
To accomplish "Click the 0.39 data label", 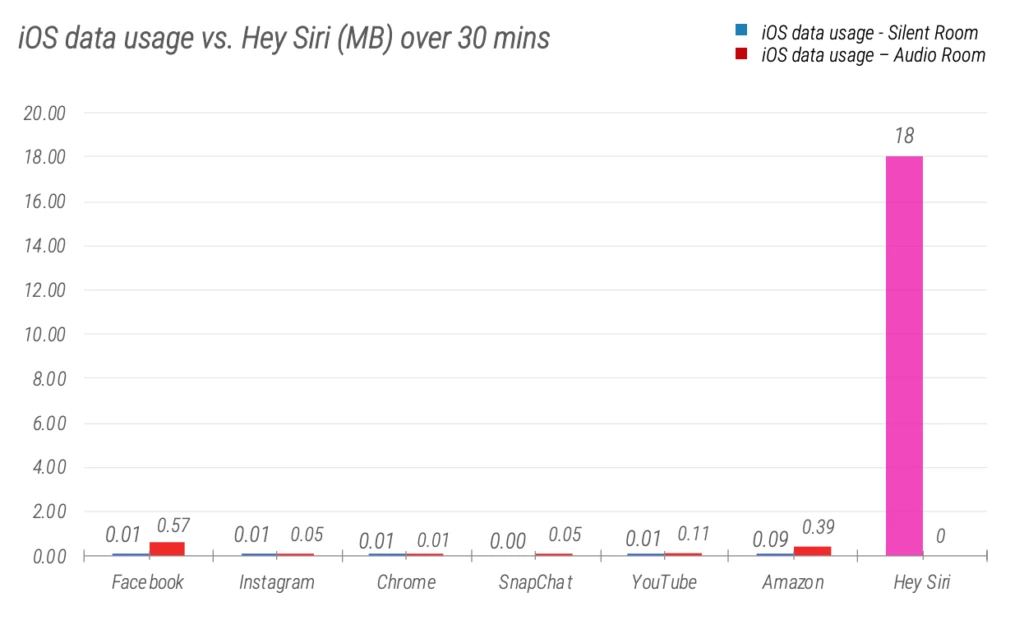I will coord(818,527).
